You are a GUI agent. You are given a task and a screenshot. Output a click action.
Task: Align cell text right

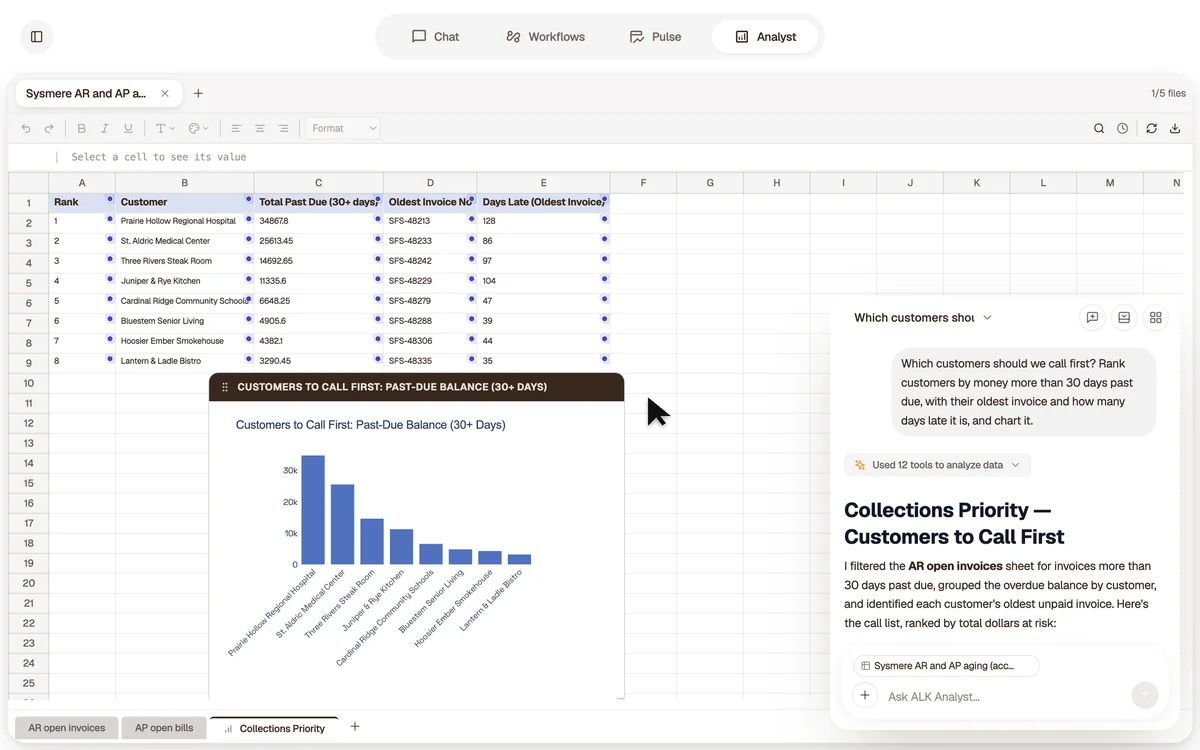284,128
